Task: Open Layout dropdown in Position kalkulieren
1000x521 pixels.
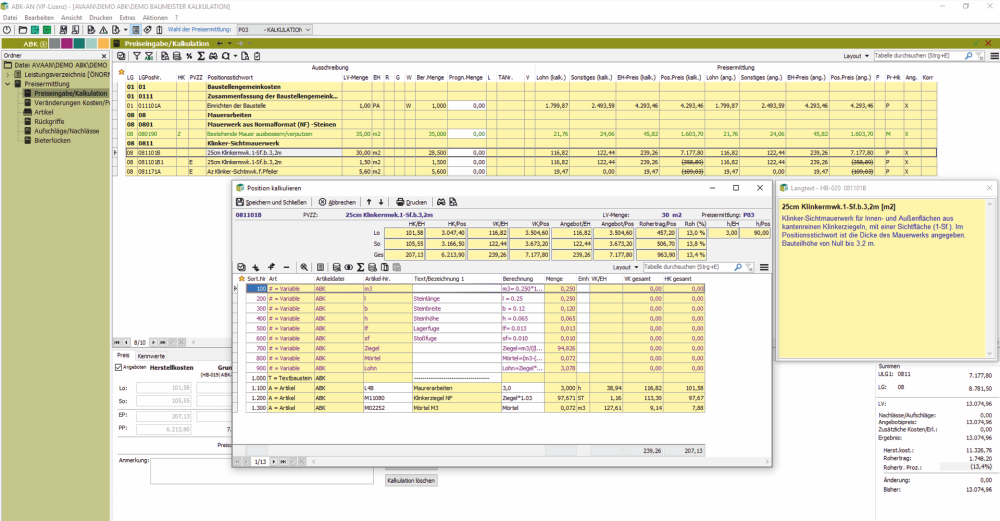Action: point(626,267)
